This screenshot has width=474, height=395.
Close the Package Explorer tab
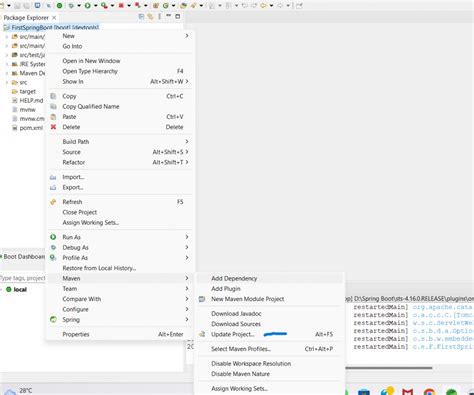coord(54,17)
